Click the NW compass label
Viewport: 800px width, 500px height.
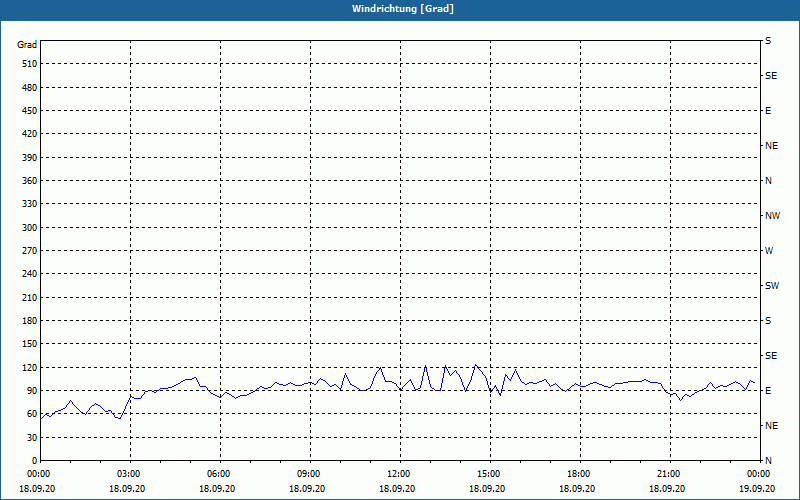click(x=772, y=216)
